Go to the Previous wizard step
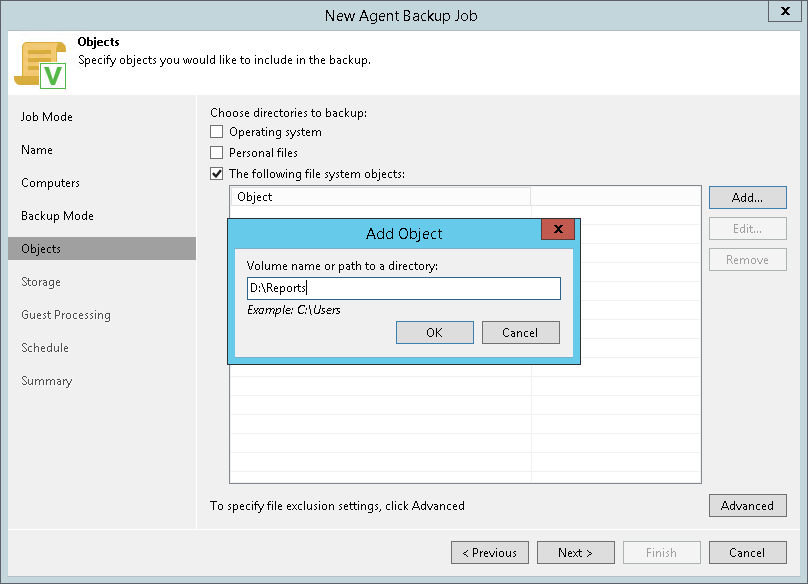 click(490, 553)
